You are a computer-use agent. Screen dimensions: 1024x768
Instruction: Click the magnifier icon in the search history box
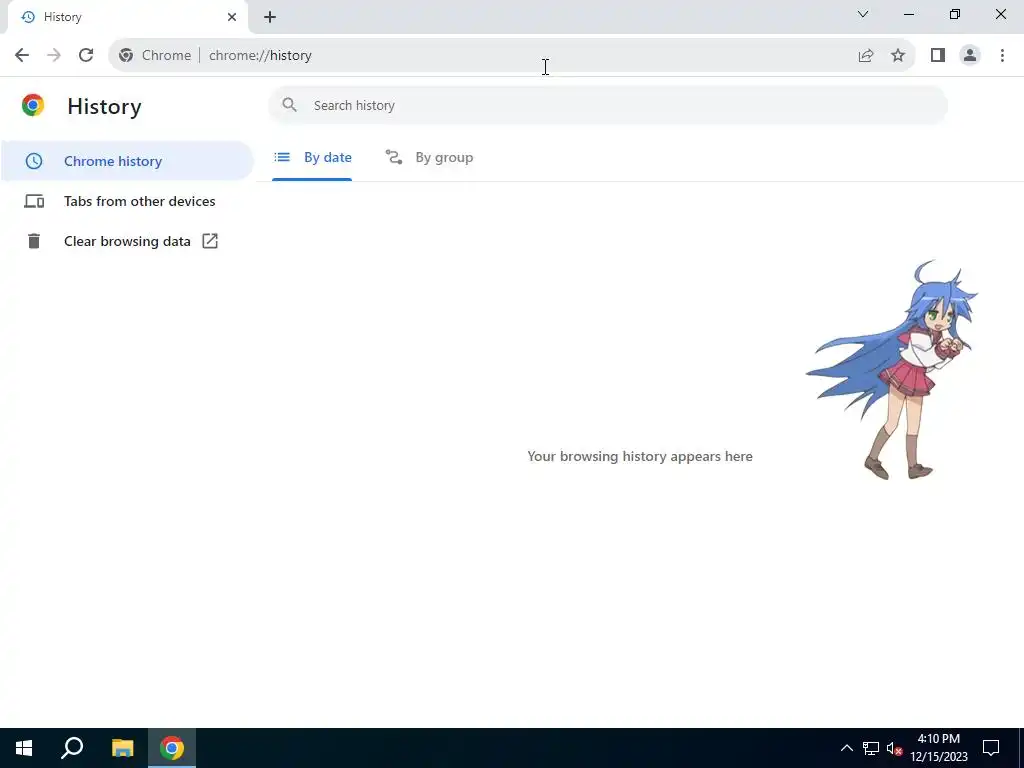(289, 105)
